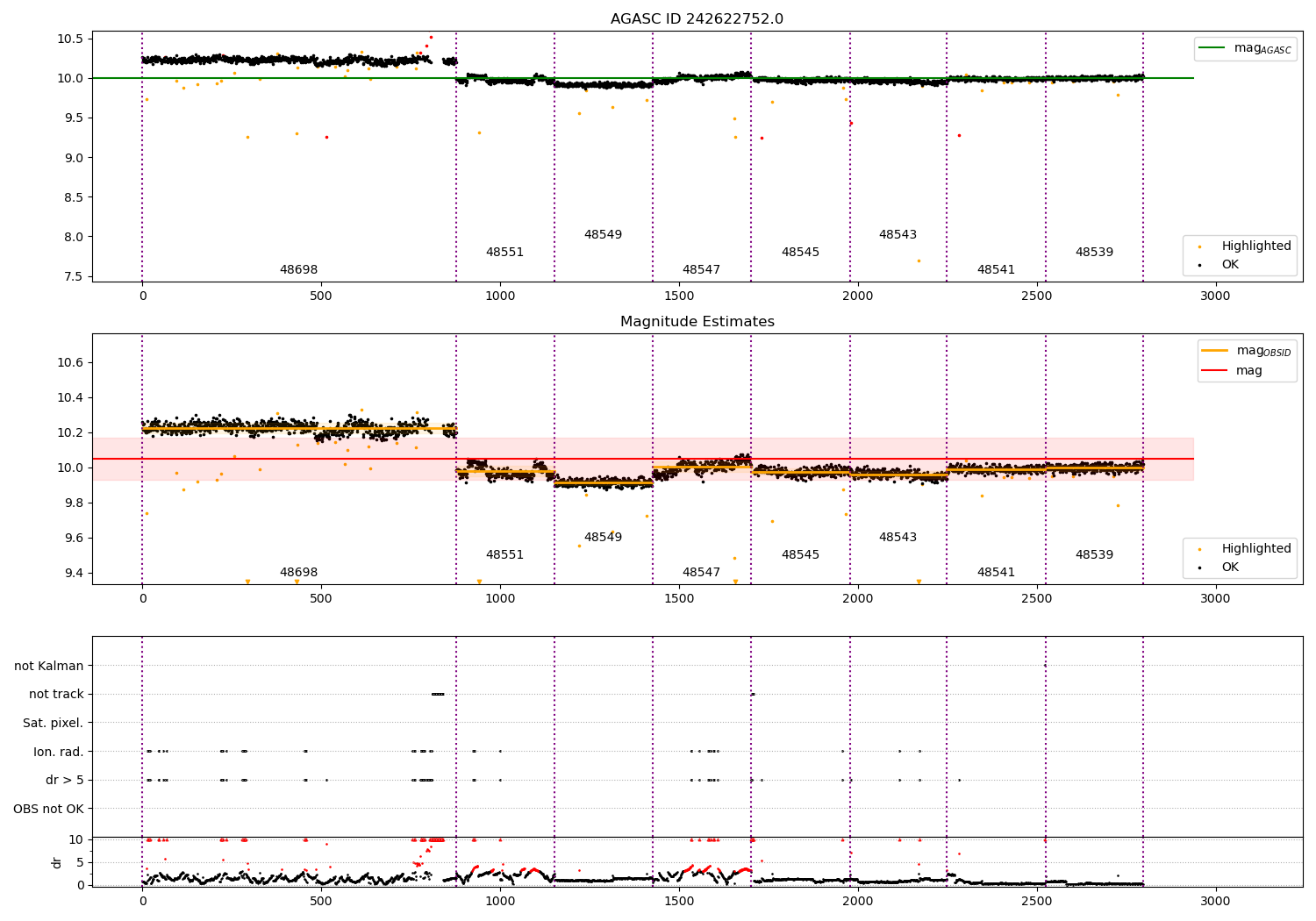This screenshot has width=1316, height=921.
Task: Click the 'not Kalman' axis label
Action: (49, 666)
